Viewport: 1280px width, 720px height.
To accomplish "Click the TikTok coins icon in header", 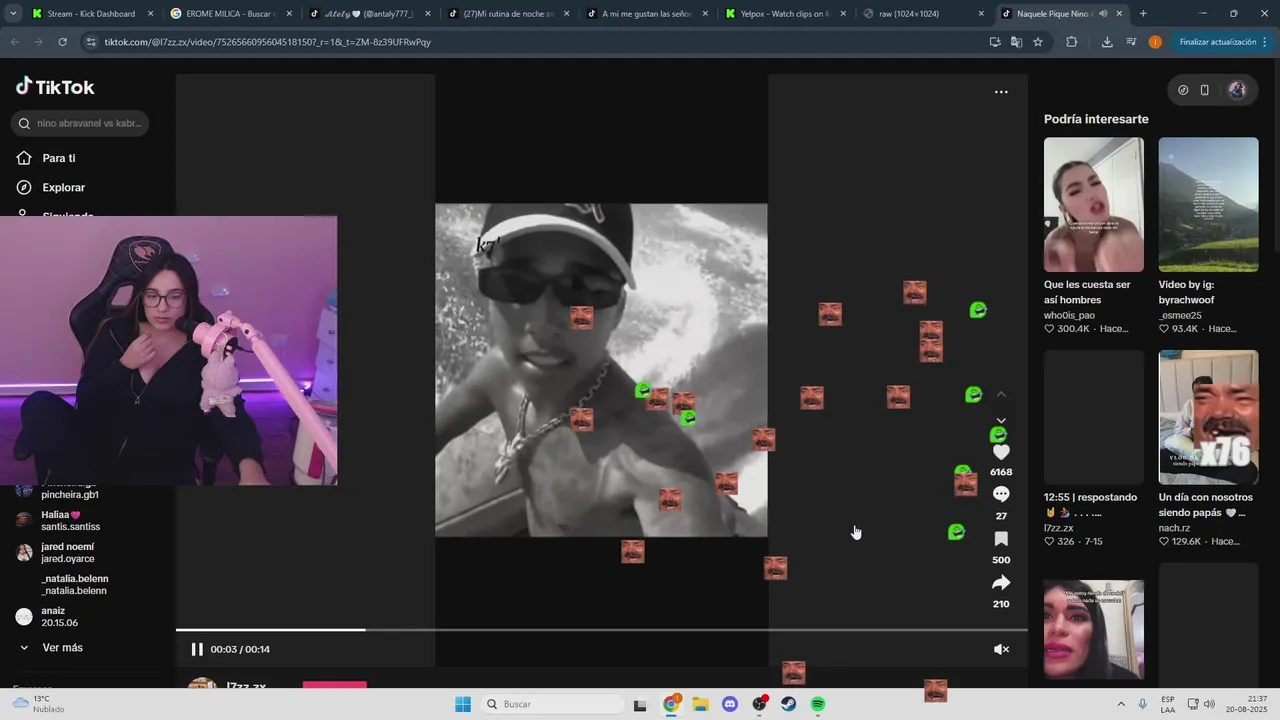I will (1183, 90).
